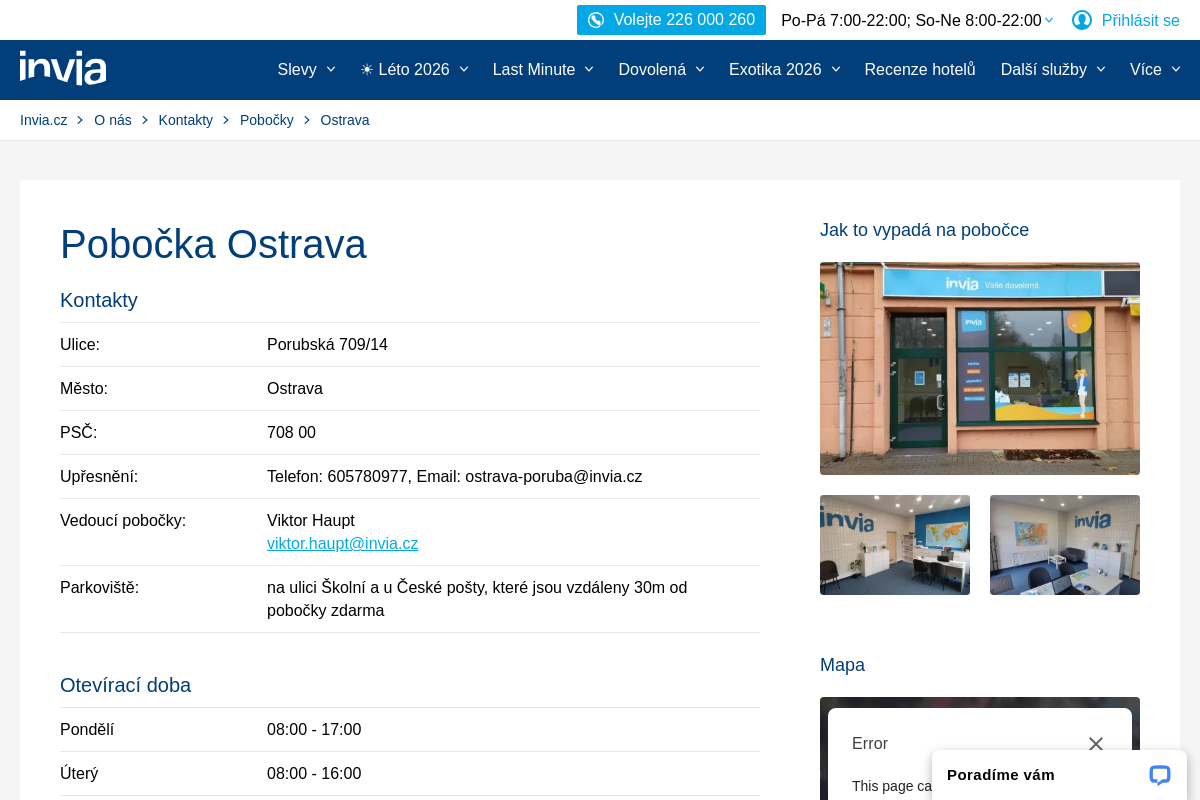Navigate to the Kontakty breadcrumb link
This screenshot has height=800, width=1200.
(185, 119)
